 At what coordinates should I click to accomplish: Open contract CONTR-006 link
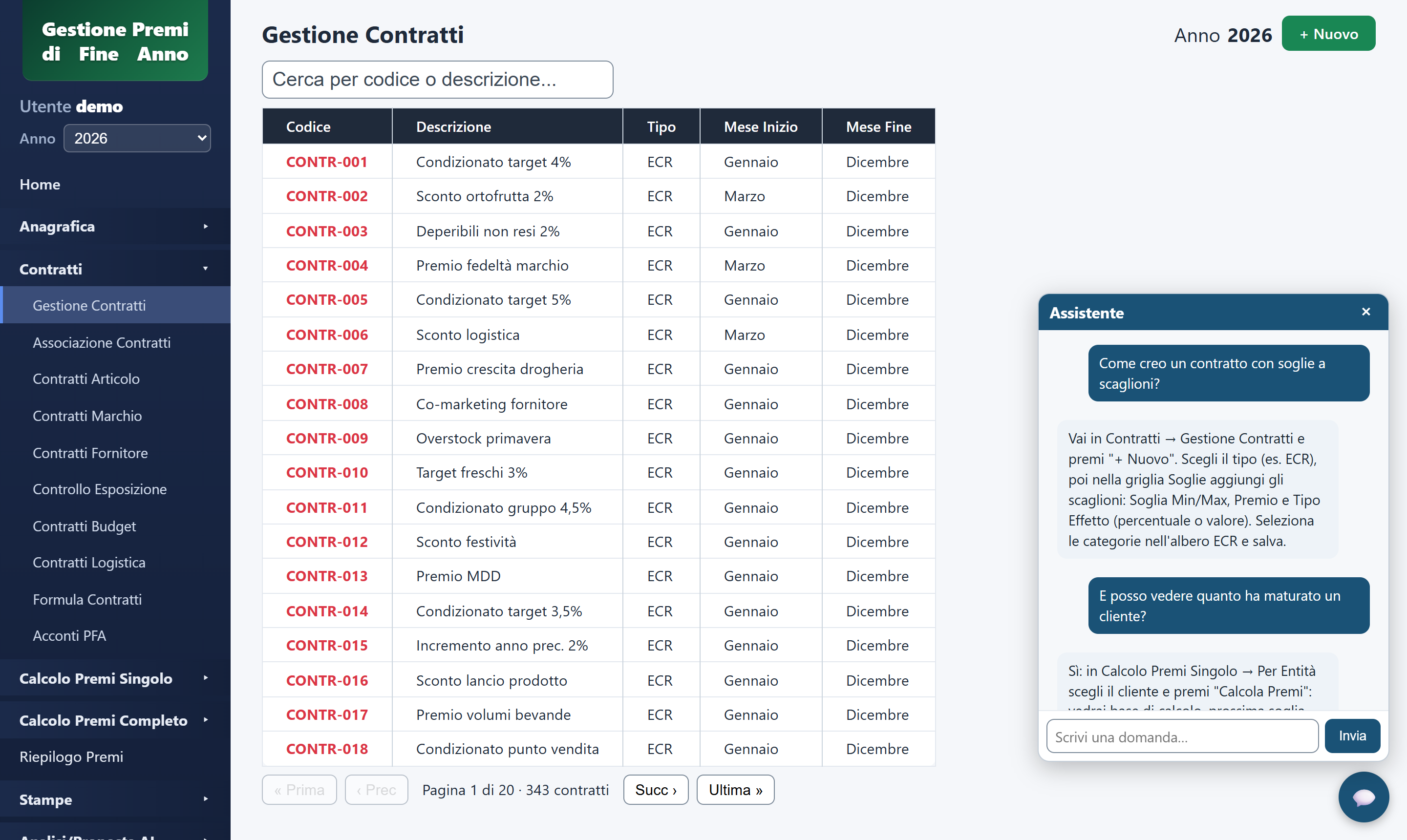pos(327,335)
